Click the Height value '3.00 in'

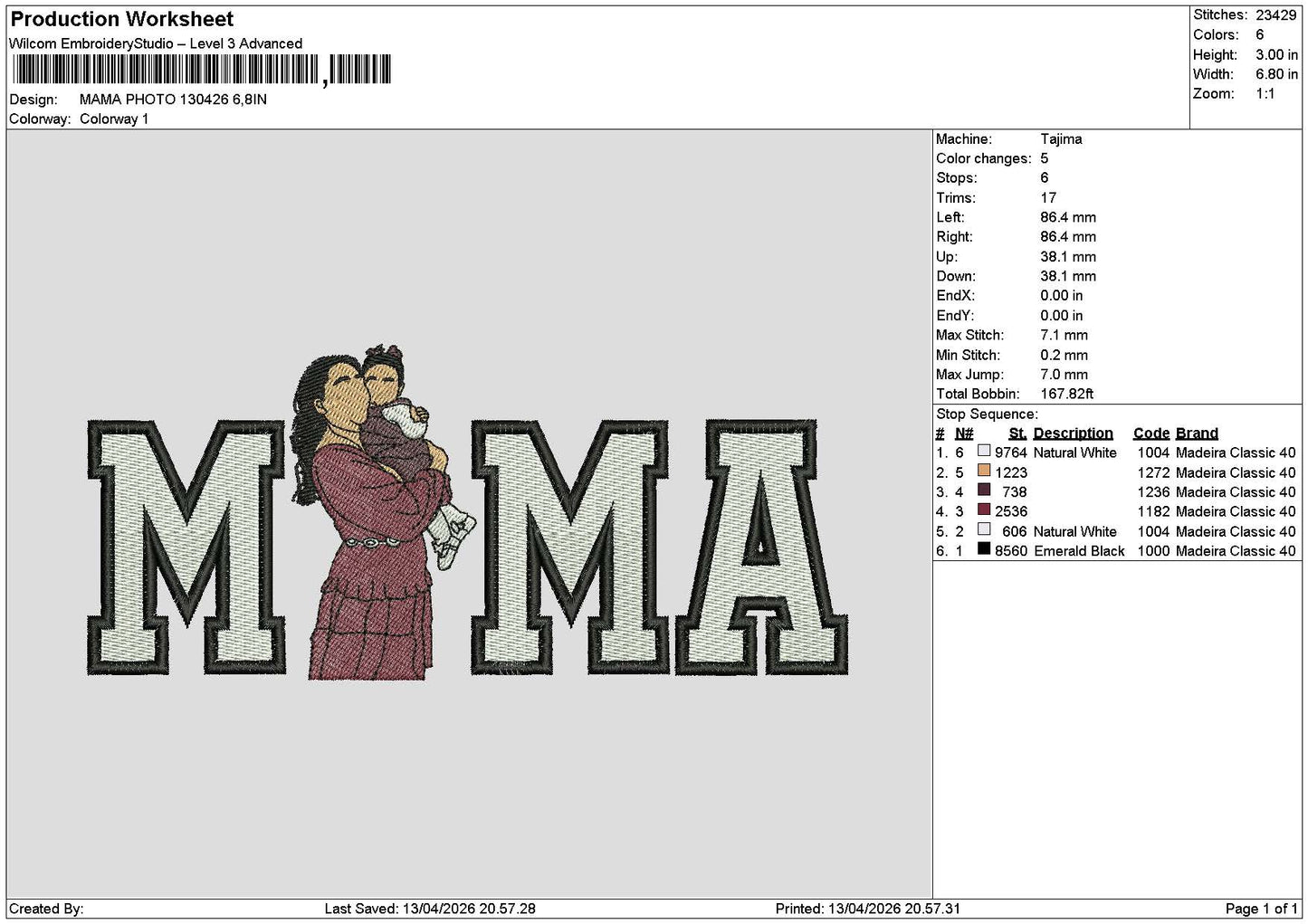coord(1276,55)
